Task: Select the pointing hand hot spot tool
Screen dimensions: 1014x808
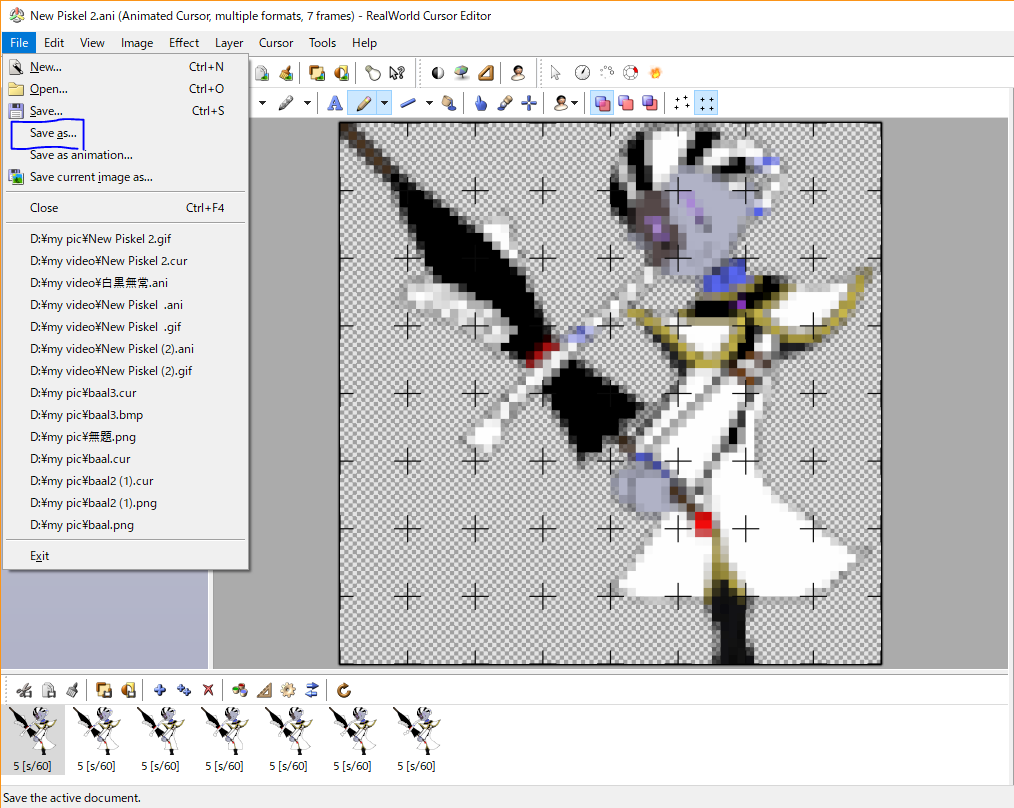Action: pos(480,103)
